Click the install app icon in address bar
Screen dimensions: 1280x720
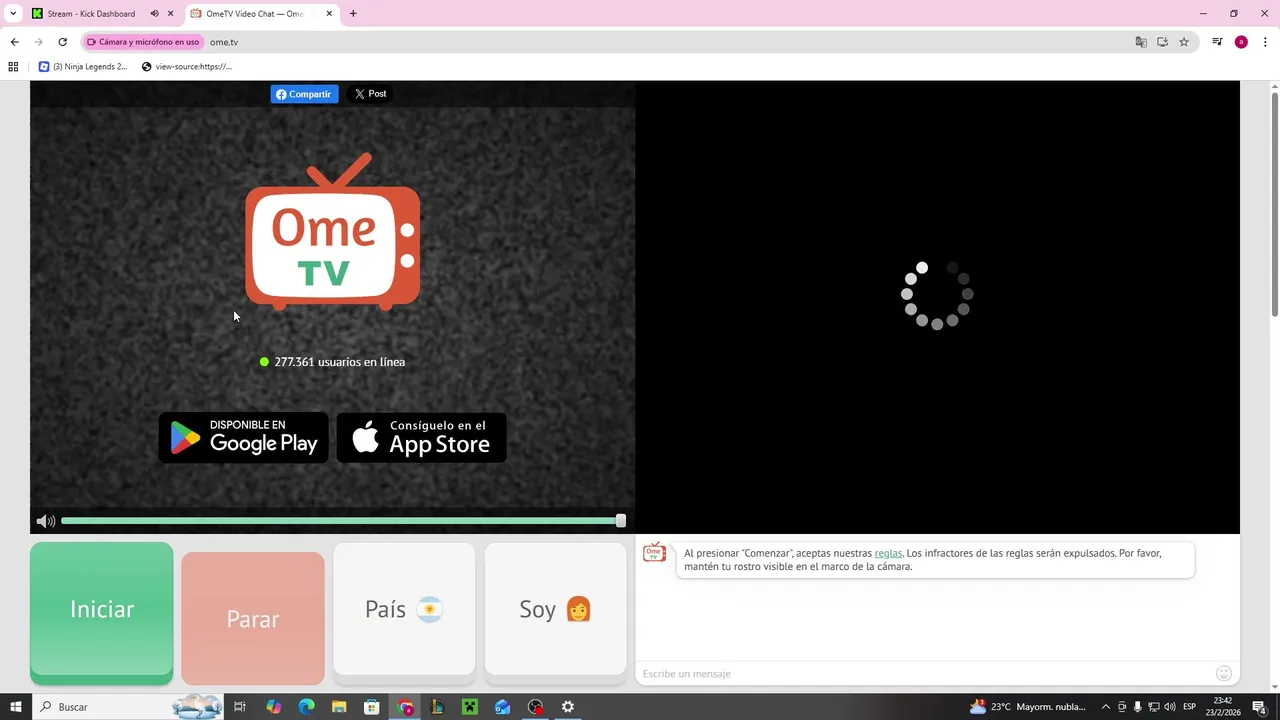coord(1162,42)
